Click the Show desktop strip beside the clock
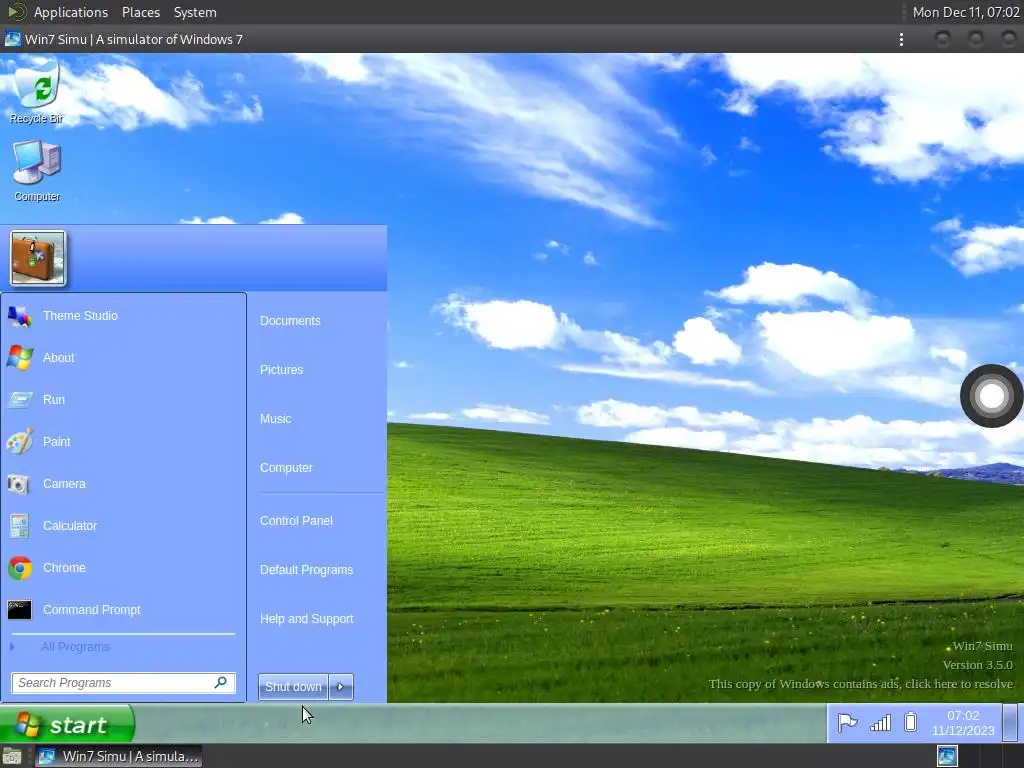Image resolution: width=1024 pixels, height=768 pixels. coord(1010,723)
